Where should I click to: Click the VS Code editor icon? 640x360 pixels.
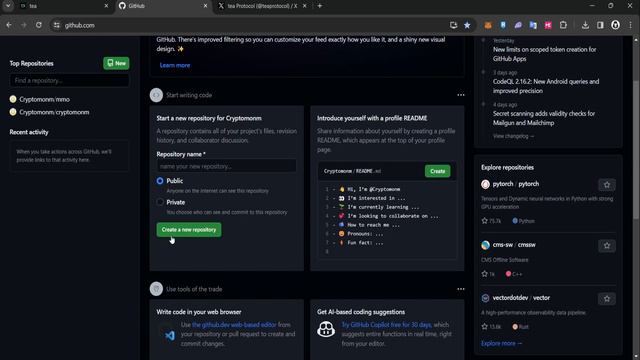pos(170,335)
